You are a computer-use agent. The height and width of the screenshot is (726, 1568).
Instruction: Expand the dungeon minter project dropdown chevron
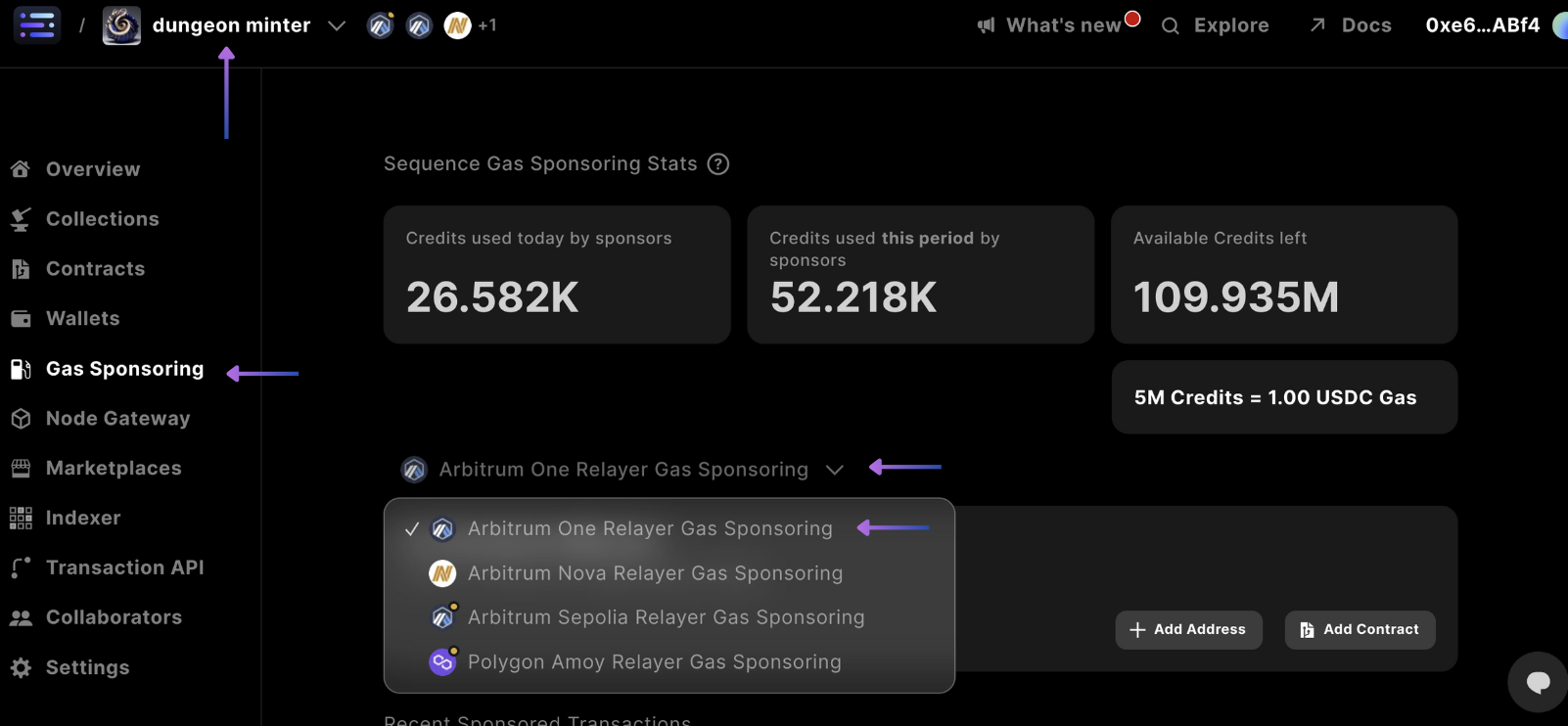[x=337, y=25]
